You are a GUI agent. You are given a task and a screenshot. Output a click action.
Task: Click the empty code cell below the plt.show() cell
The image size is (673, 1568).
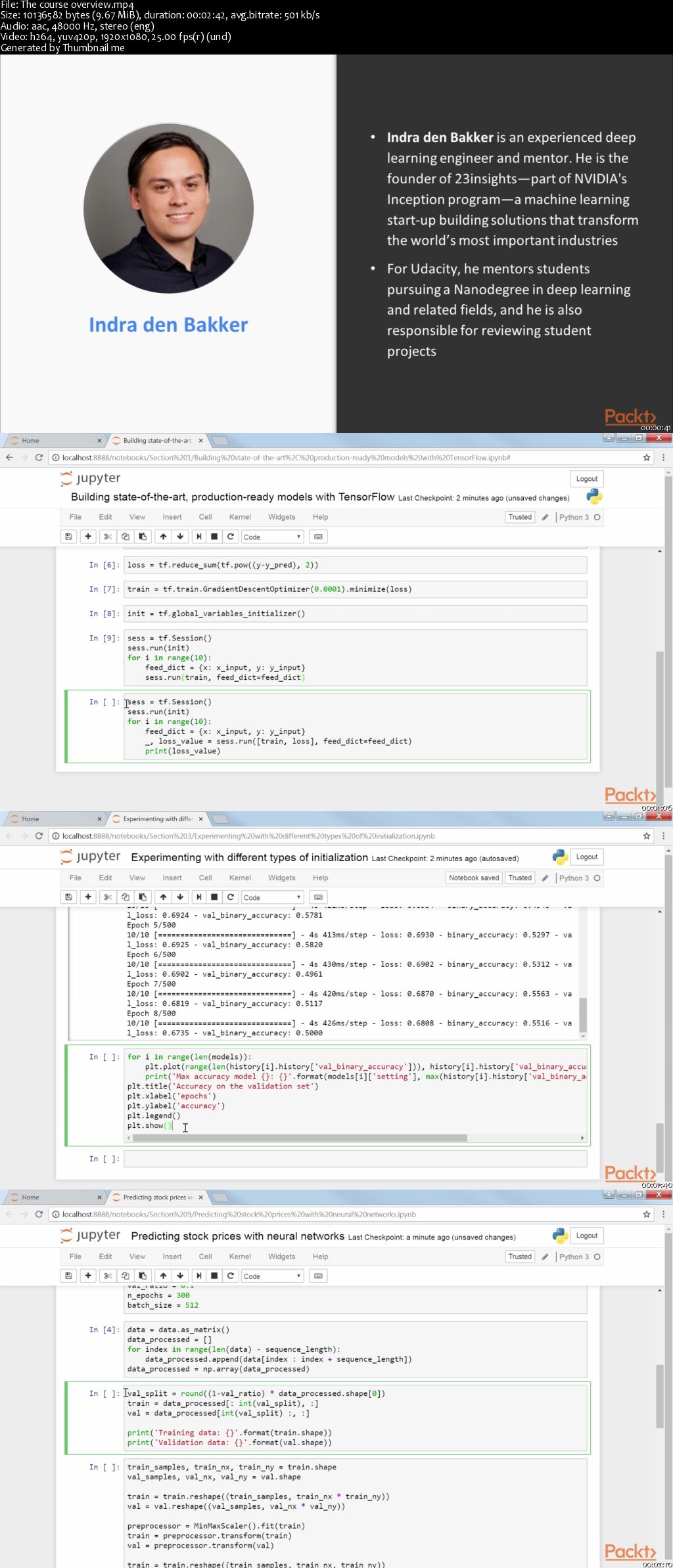[355, 1159]
